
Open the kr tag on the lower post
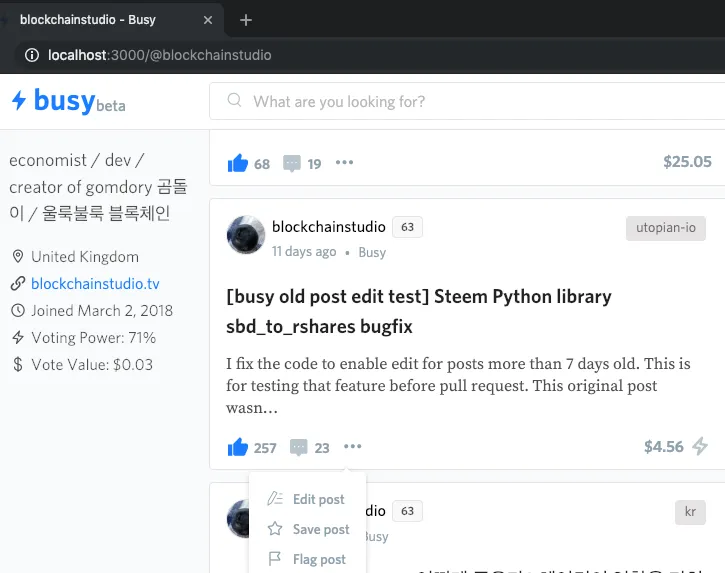tap(690, 512)
